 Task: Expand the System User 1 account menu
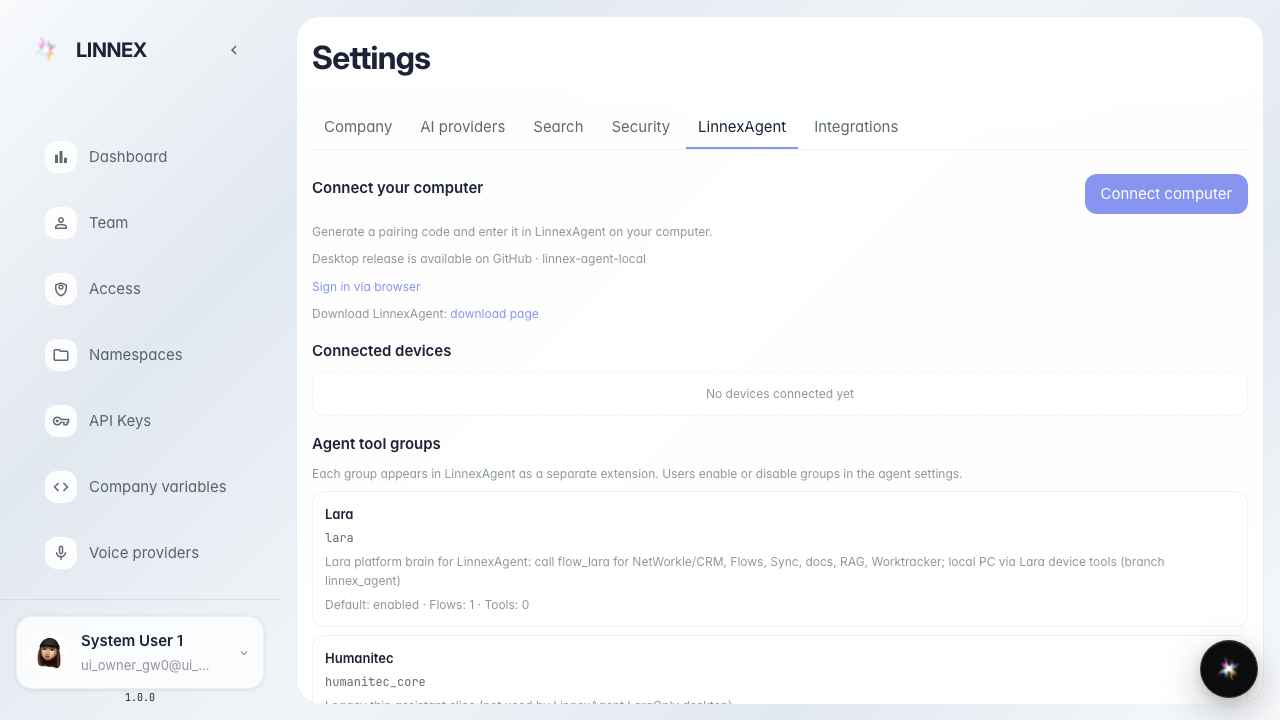244,653
